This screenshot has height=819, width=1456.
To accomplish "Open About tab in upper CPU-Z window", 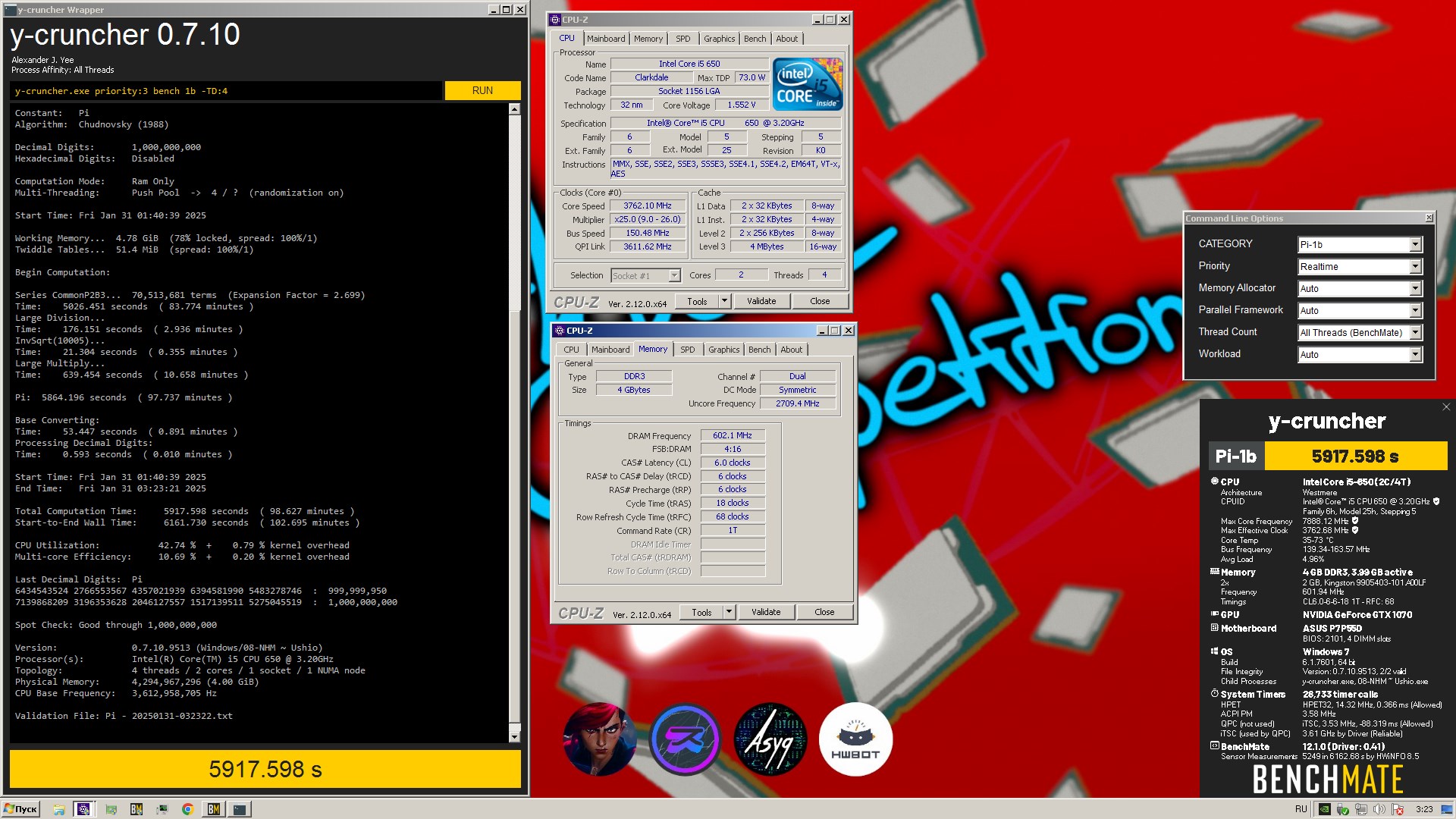I will point(786,39).
